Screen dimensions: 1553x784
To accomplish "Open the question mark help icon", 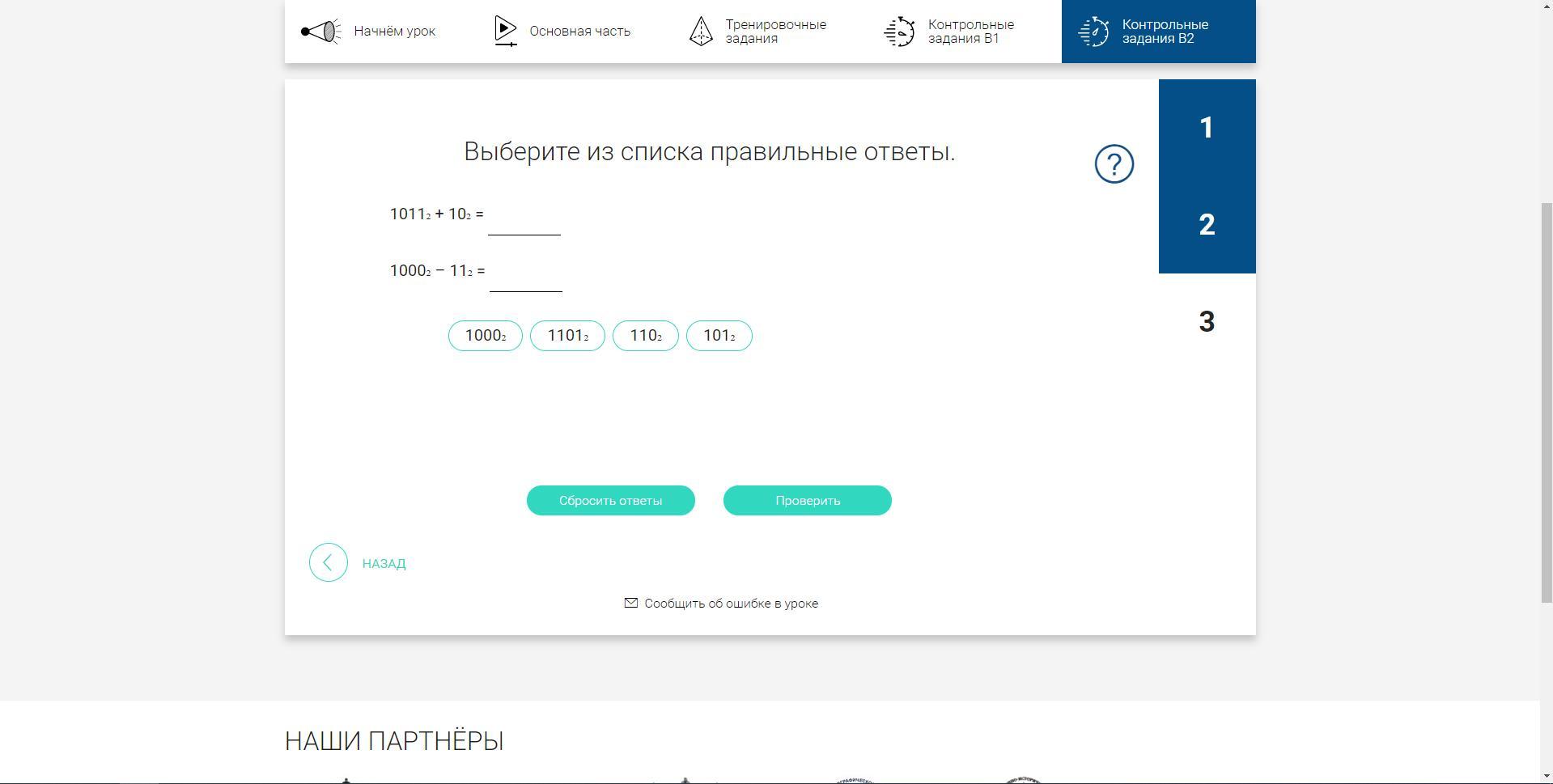I will [1114, 164].
